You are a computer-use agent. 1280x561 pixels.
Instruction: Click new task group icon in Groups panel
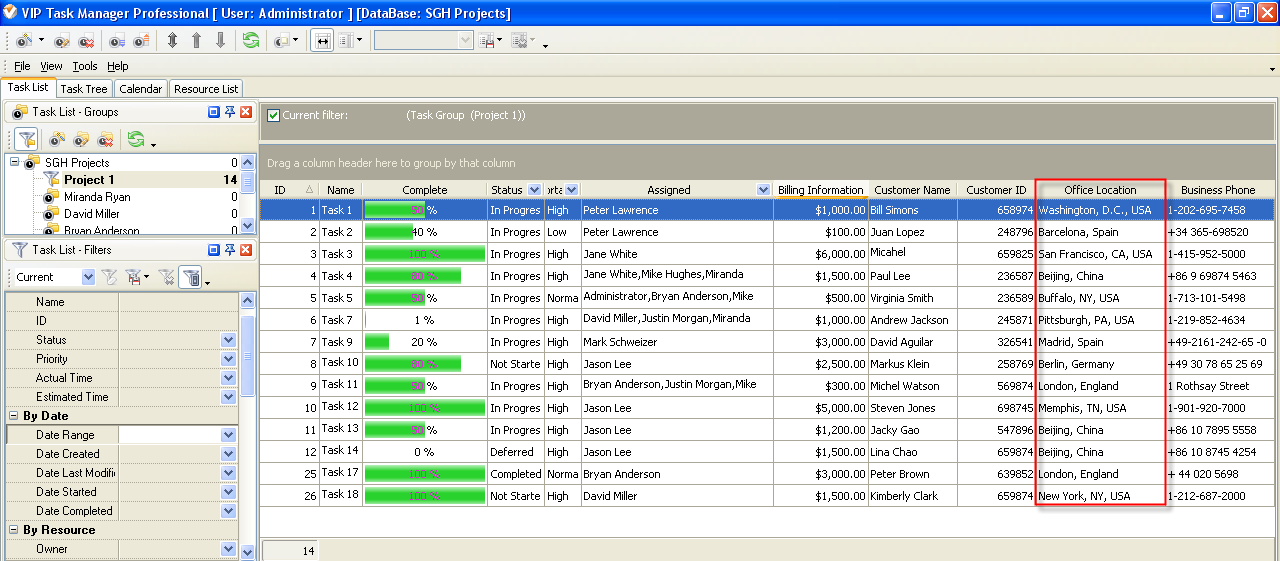tap(57, 140)
